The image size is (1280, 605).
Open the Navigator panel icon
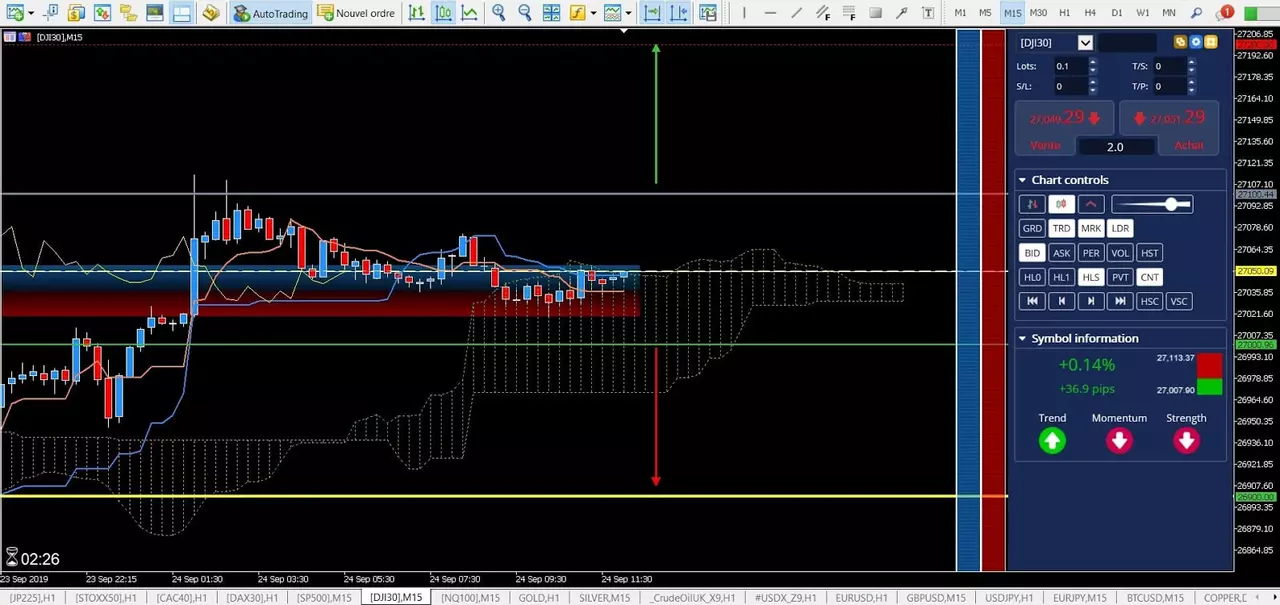128,13
